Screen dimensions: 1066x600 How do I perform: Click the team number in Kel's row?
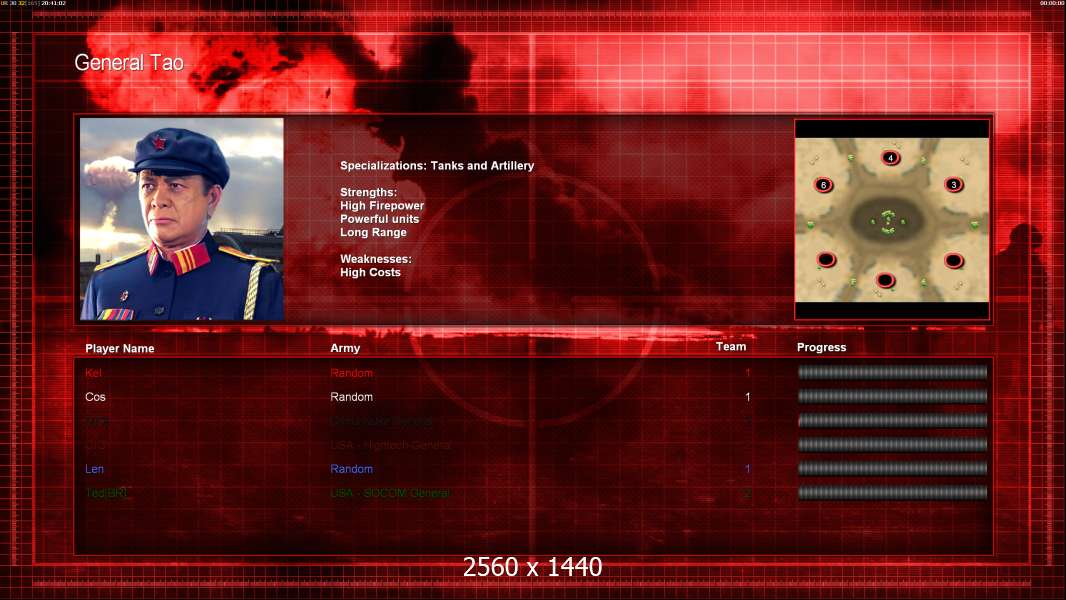coord(747,373)
